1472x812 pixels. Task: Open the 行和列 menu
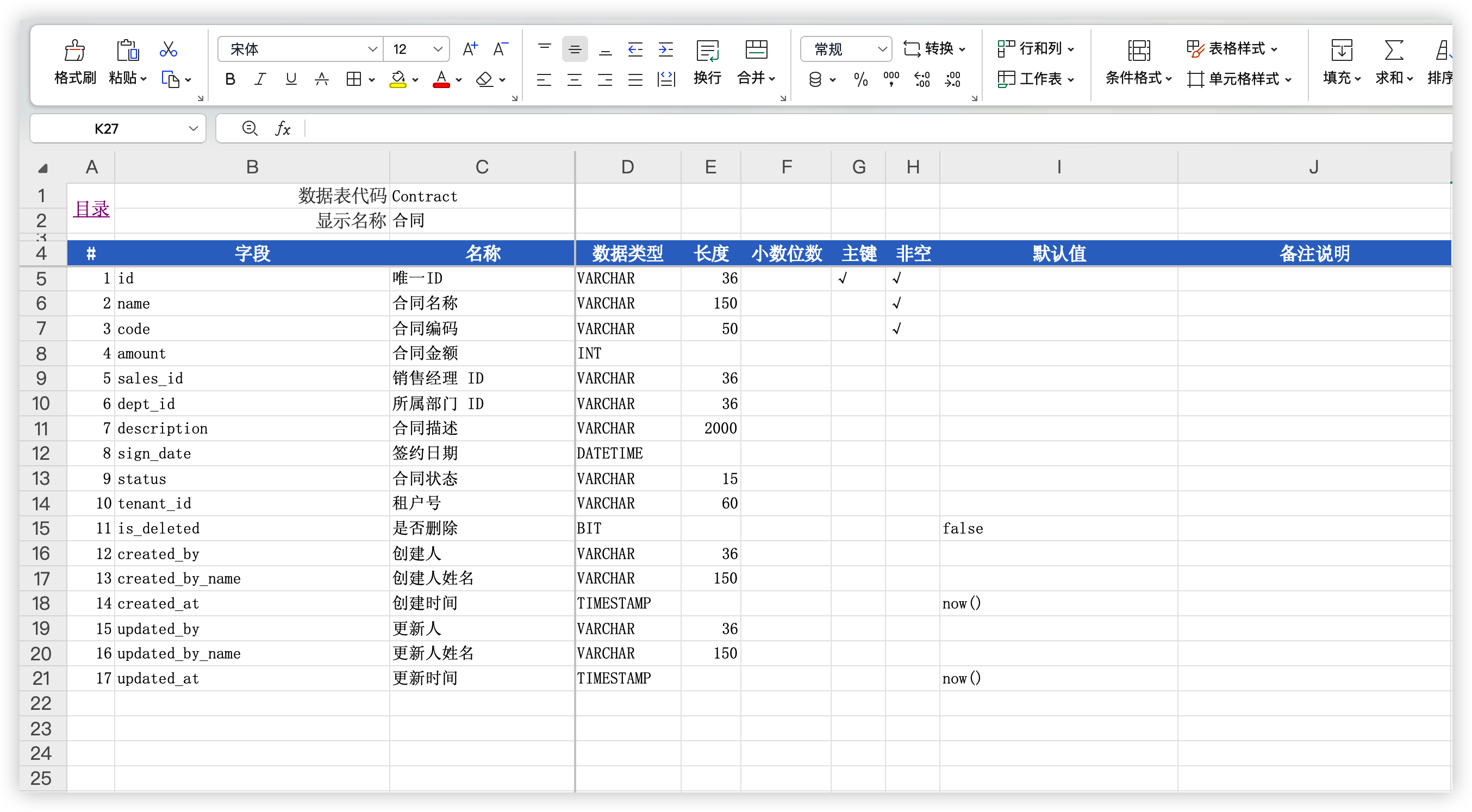[x=1036, y=48]
